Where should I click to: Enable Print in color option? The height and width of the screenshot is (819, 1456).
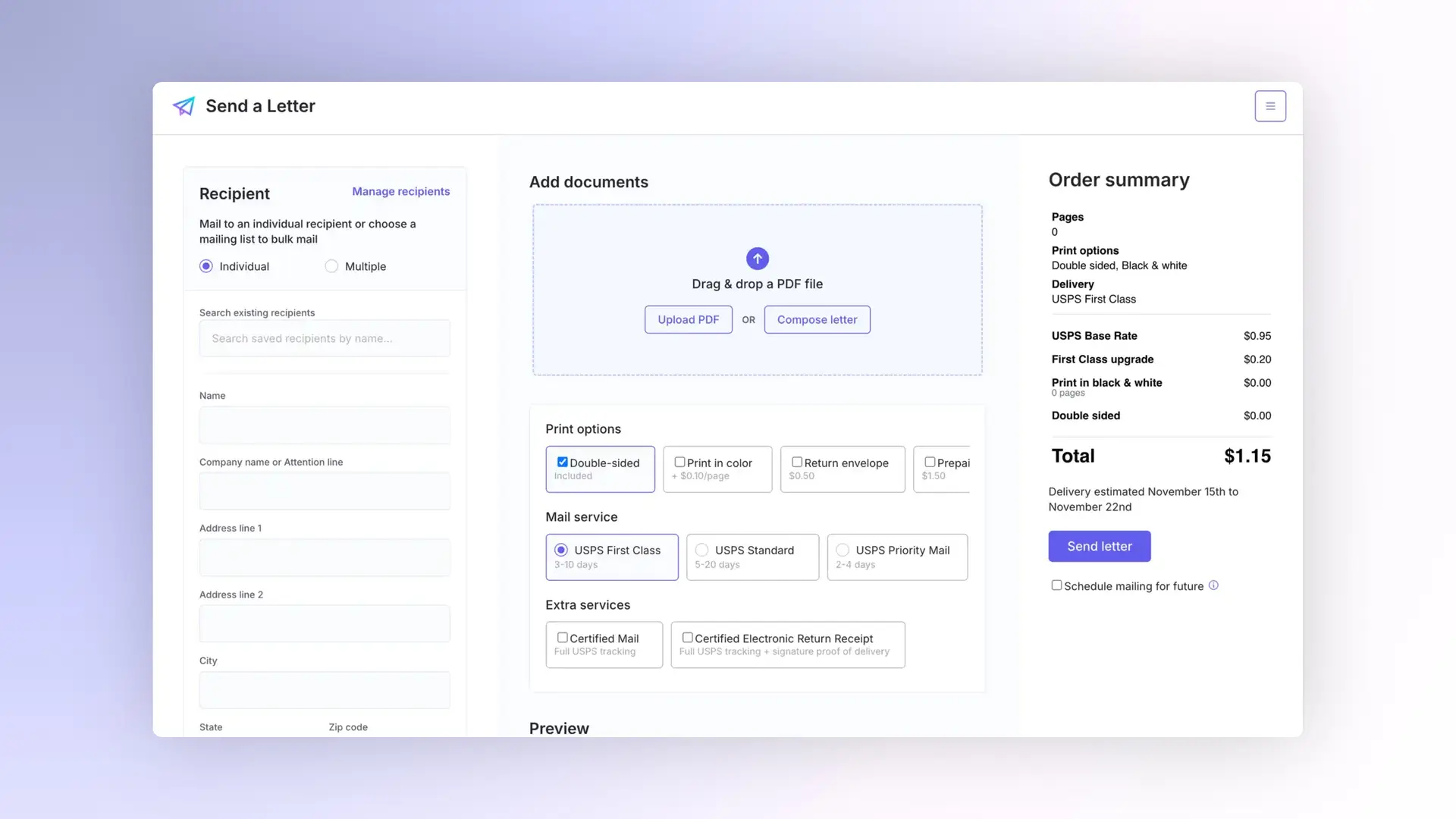click(680, 461)
